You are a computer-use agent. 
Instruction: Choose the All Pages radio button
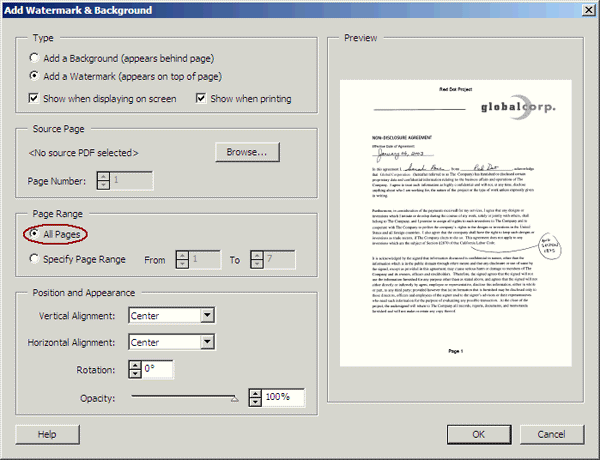coord(36,234)
